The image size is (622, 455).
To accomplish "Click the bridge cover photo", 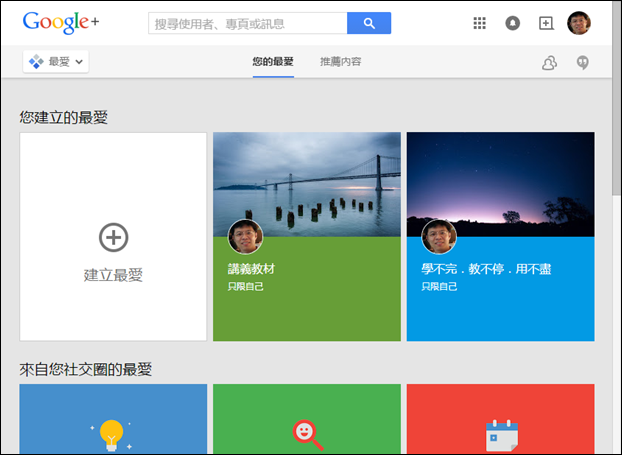I will [x=307, y=184].
